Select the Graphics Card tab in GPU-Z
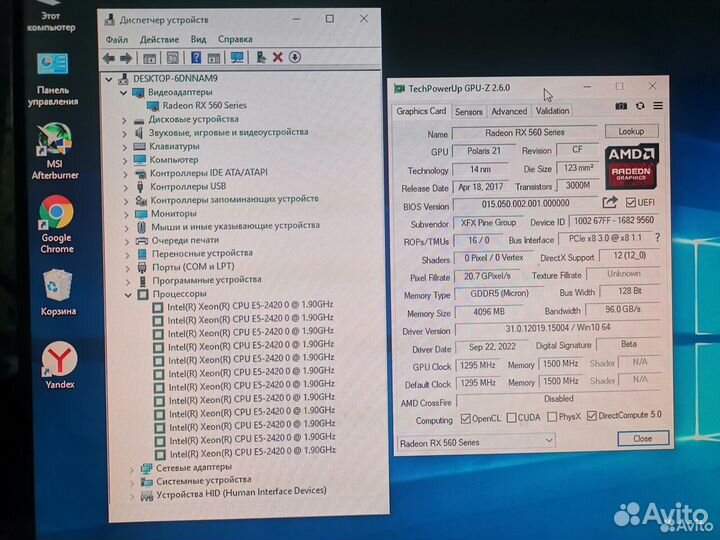 (421, 111)
